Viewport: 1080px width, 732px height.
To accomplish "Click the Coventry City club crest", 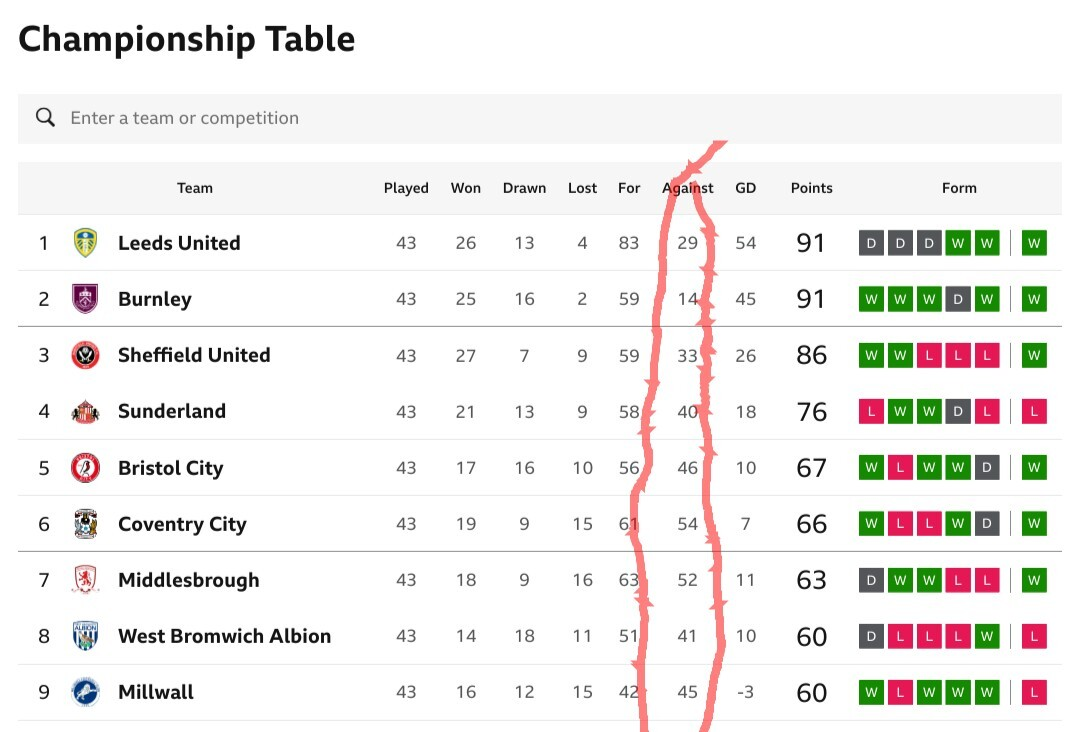I will [85, 524].
